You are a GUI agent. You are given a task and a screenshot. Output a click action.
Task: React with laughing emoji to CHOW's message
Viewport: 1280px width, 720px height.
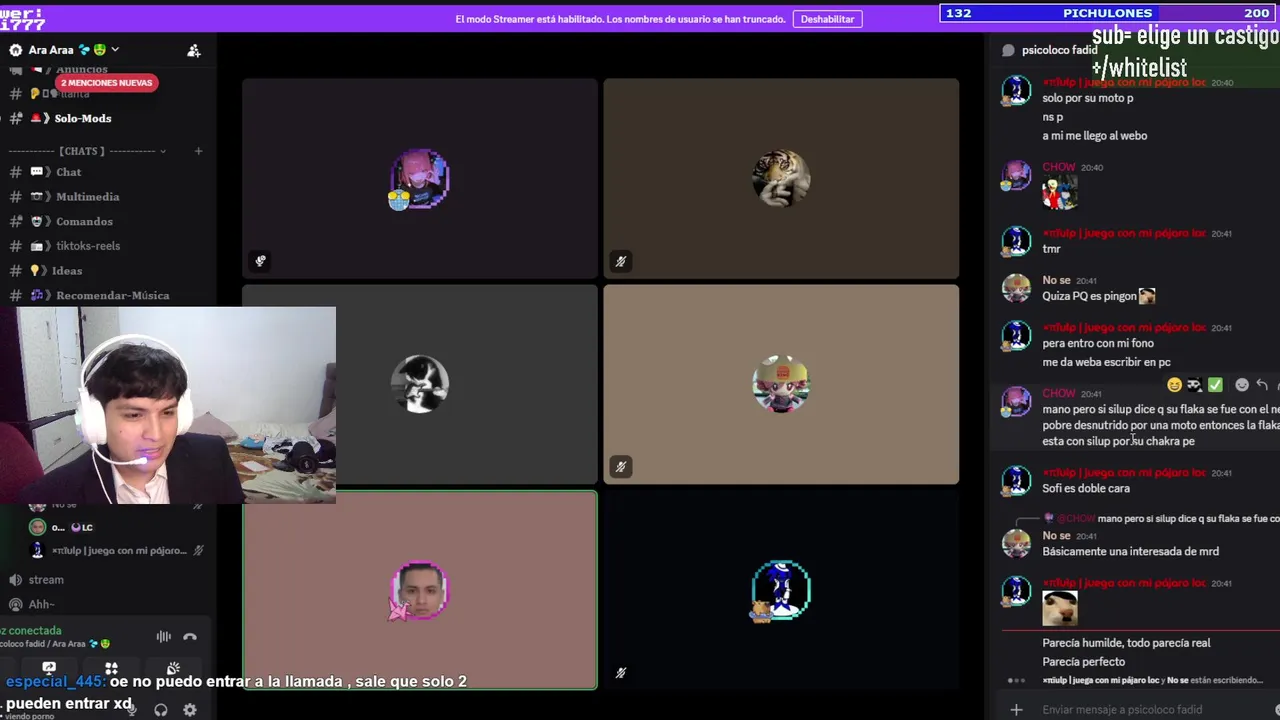pos(1174,385)
